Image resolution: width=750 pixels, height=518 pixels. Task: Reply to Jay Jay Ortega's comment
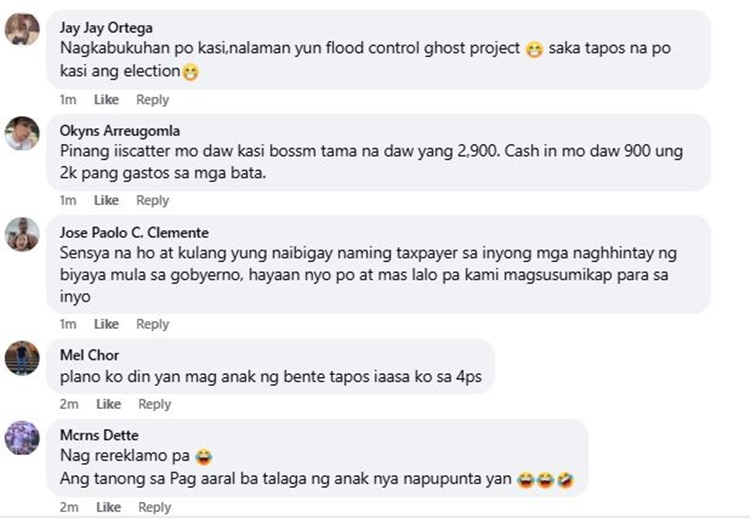(153, 99)
